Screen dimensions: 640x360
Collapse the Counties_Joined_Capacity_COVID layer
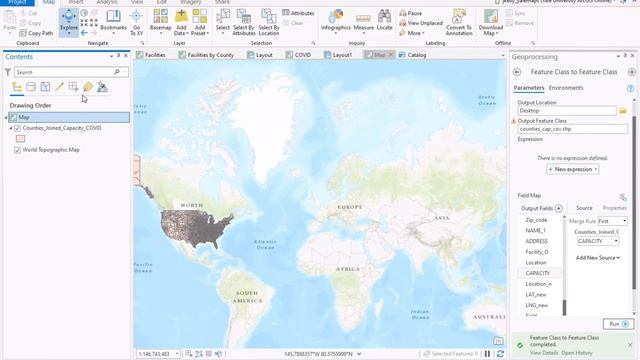click(x=11, y=128)
